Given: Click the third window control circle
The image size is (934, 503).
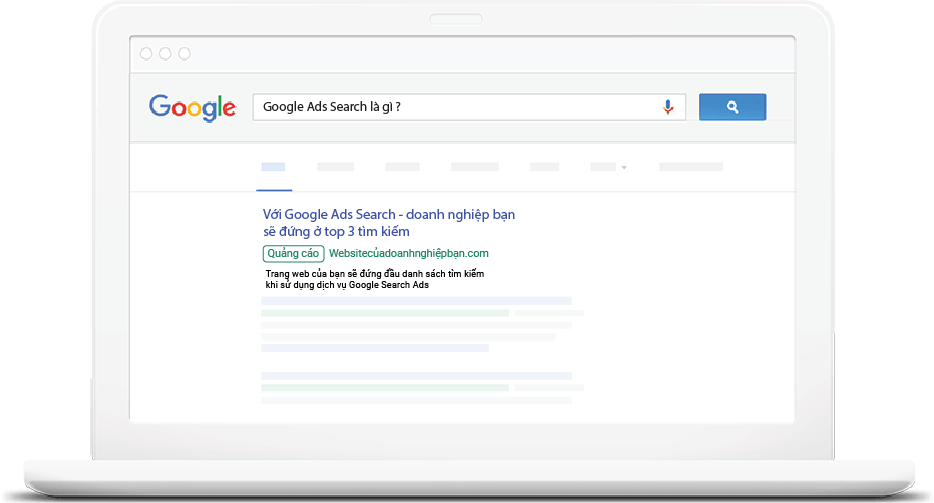Looking at the screenshot, I should tap(185, 54).
